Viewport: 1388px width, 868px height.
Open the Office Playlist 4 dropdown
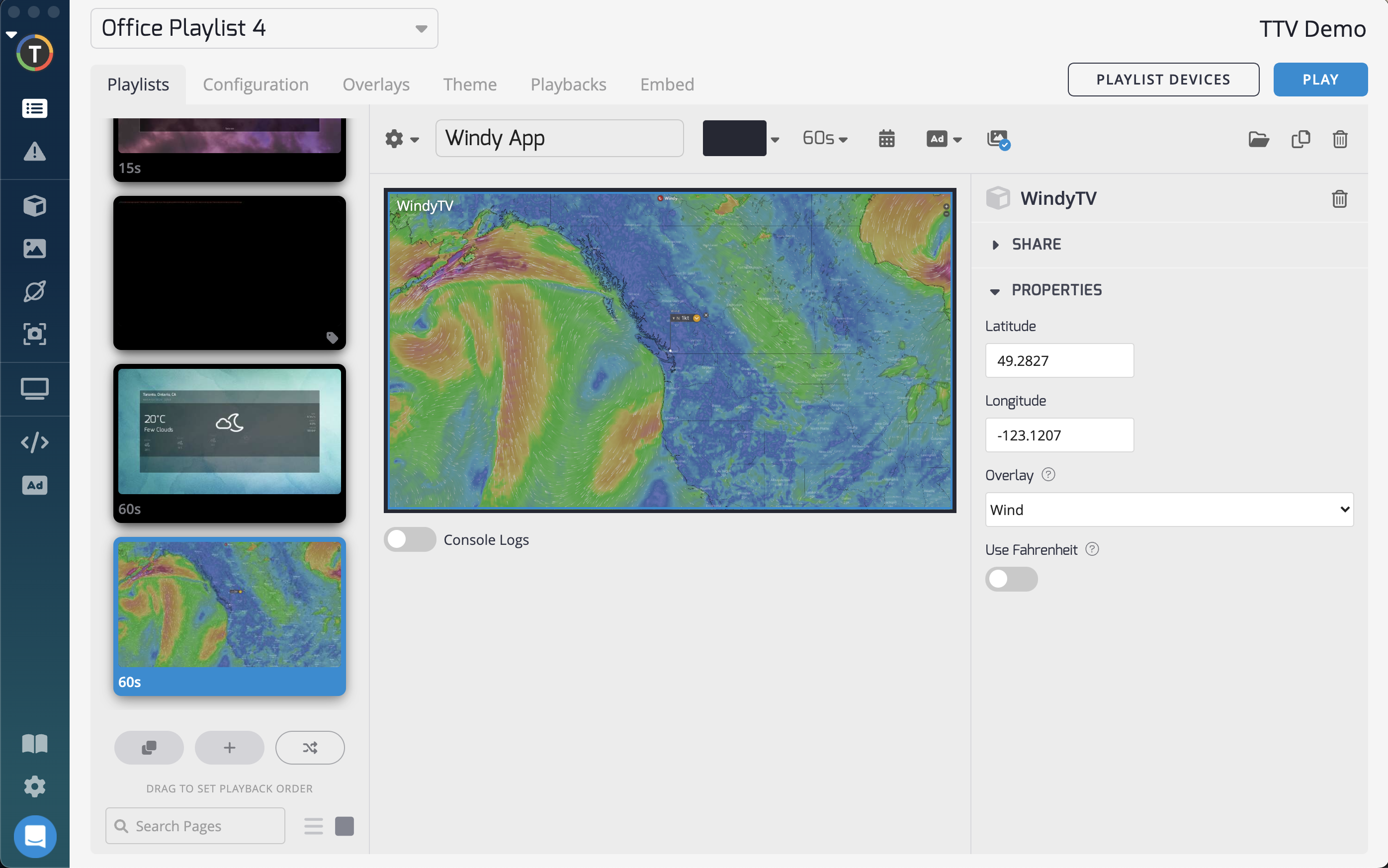(264, 28)
